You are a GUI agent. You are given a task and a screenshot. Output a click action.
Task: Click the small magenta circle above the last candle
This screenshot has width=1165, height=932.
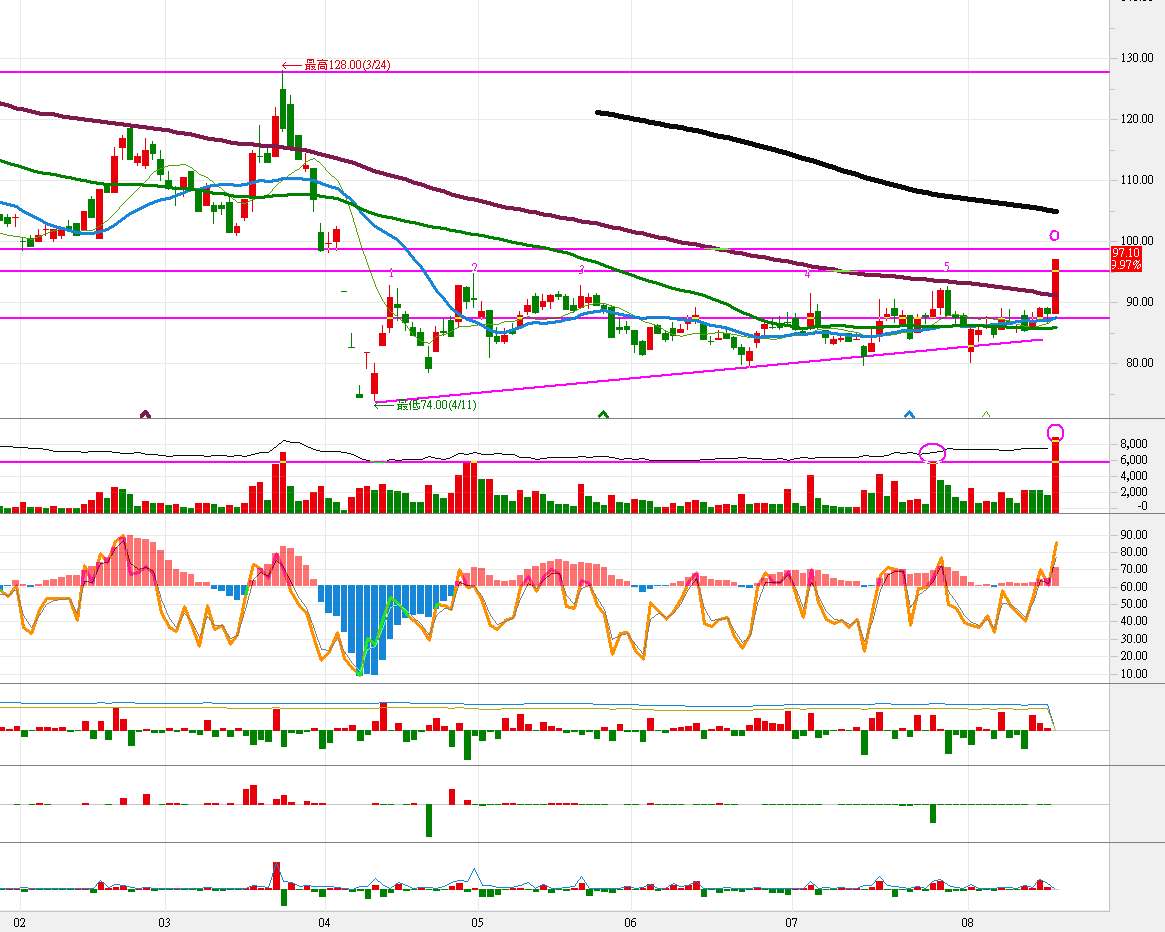[1054, 236]
